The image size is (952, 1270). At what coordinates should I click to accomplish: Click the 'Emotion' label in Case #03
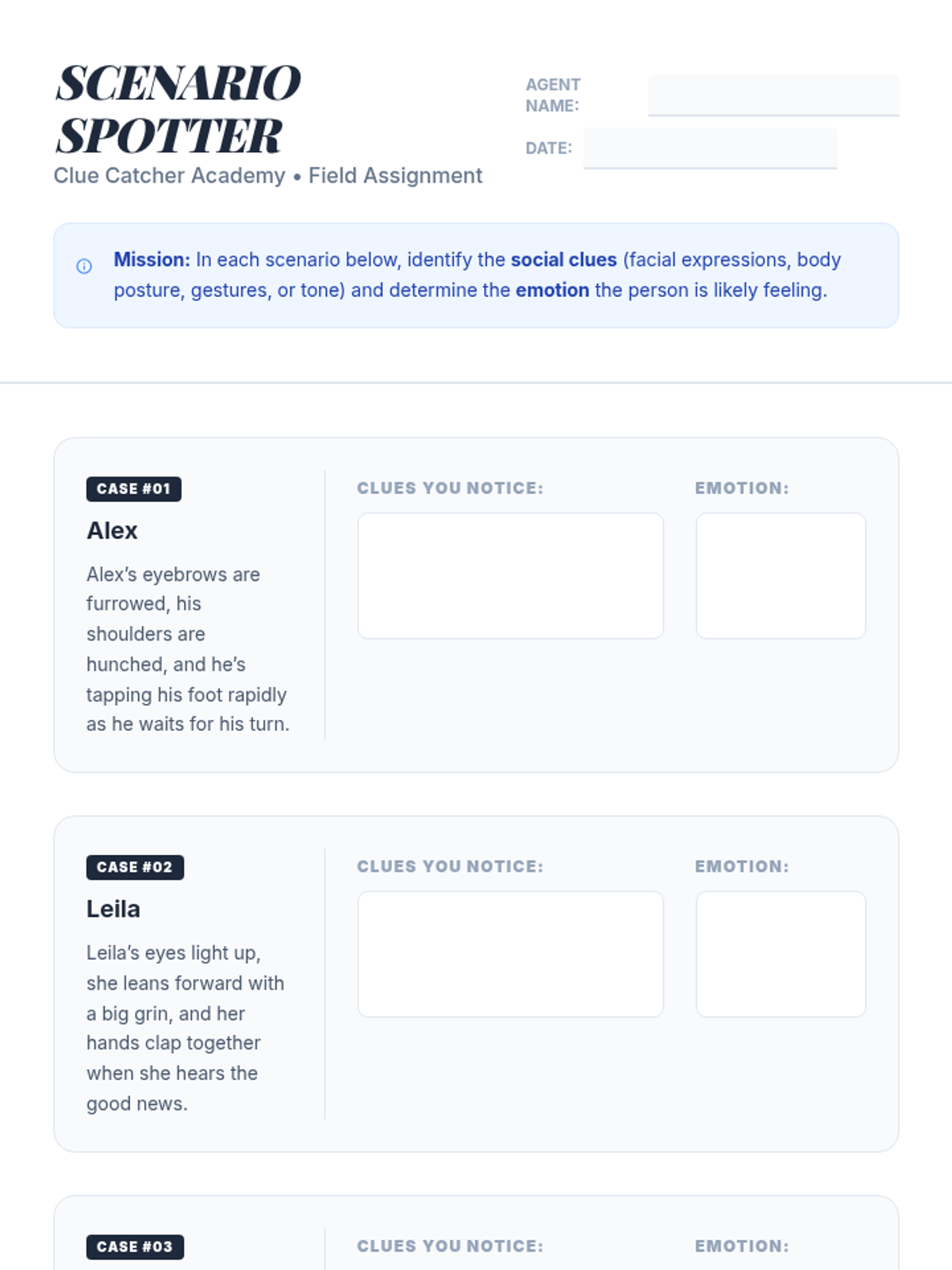point(742,1246)
